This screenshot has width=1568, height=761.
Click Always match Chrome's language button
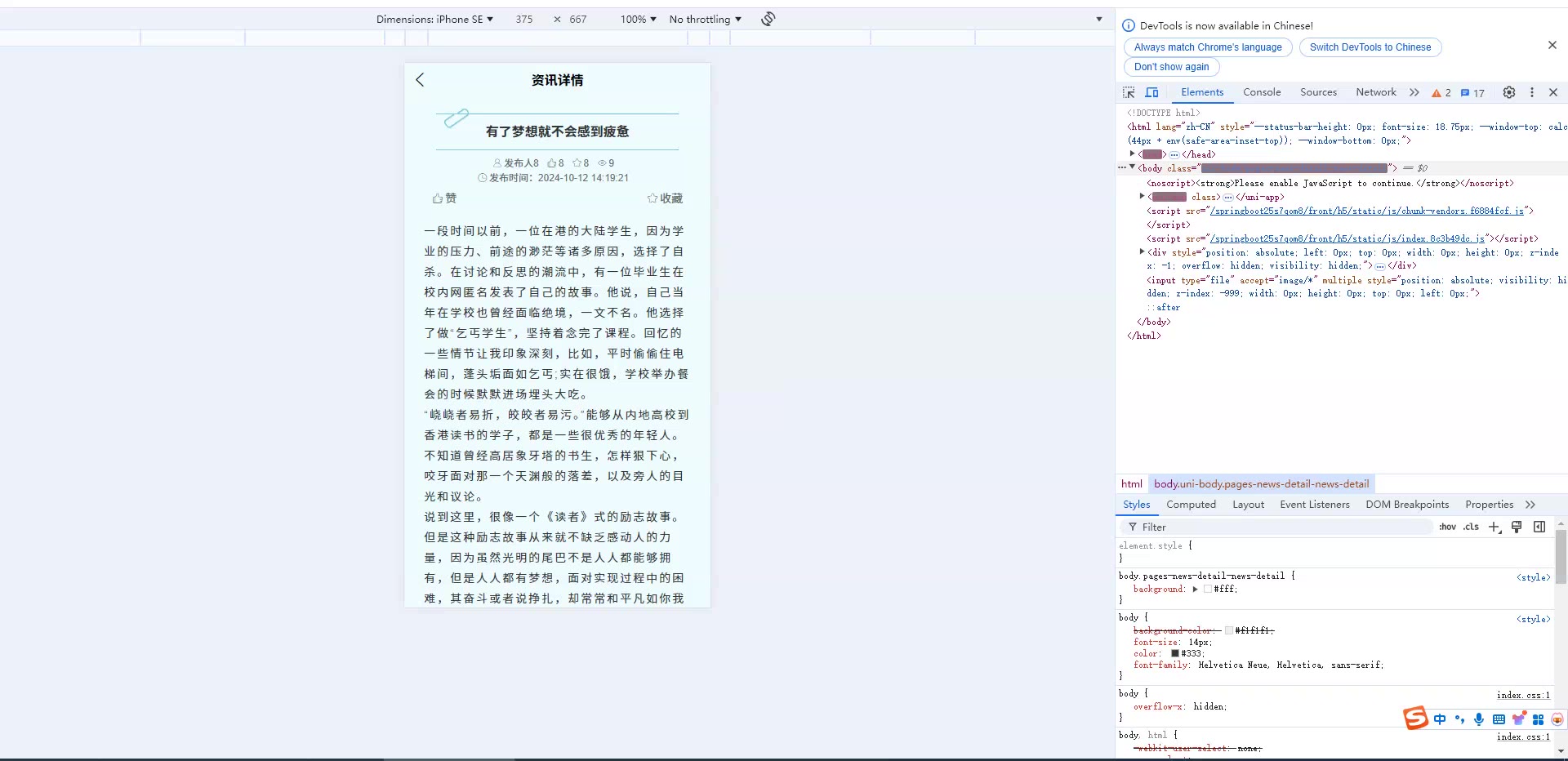point(1208,47)
